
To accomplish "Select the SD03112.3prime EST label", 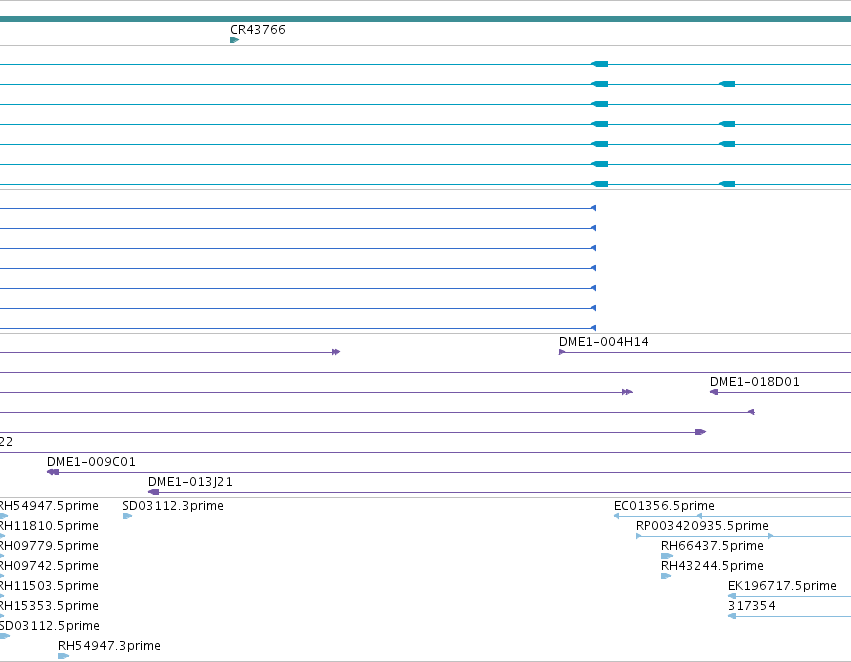I will tap(173, 506).
